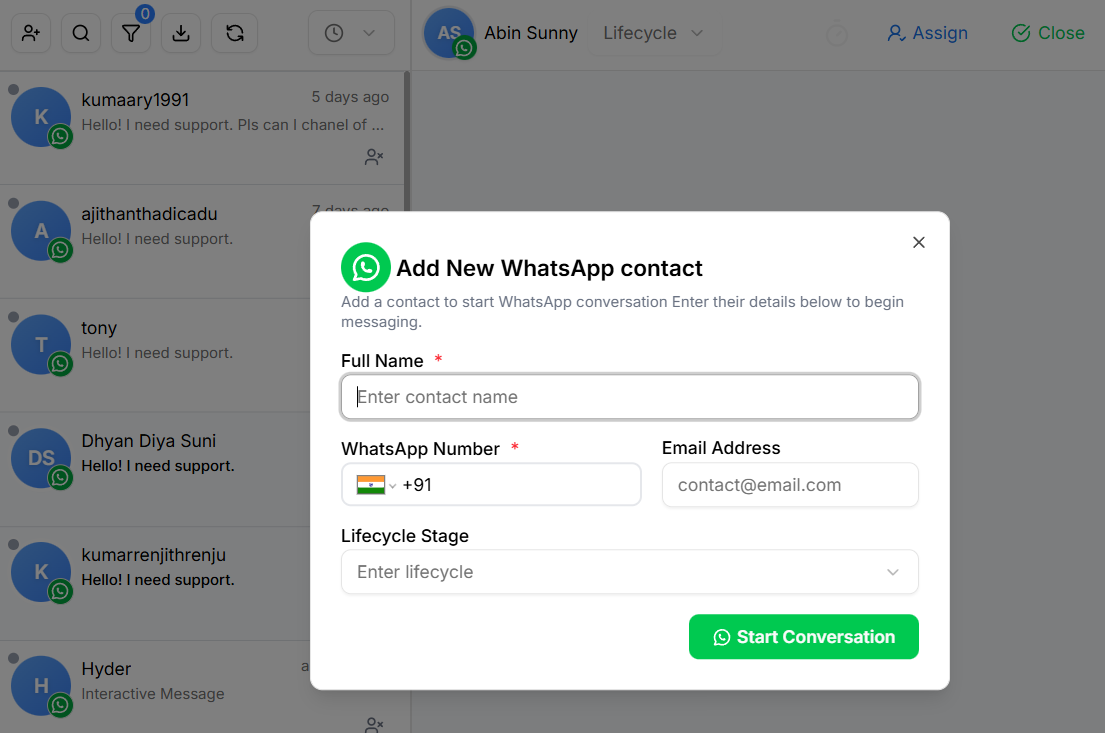
Task: Click the WhatsApp logo in the dialog header
Action: 365,267
